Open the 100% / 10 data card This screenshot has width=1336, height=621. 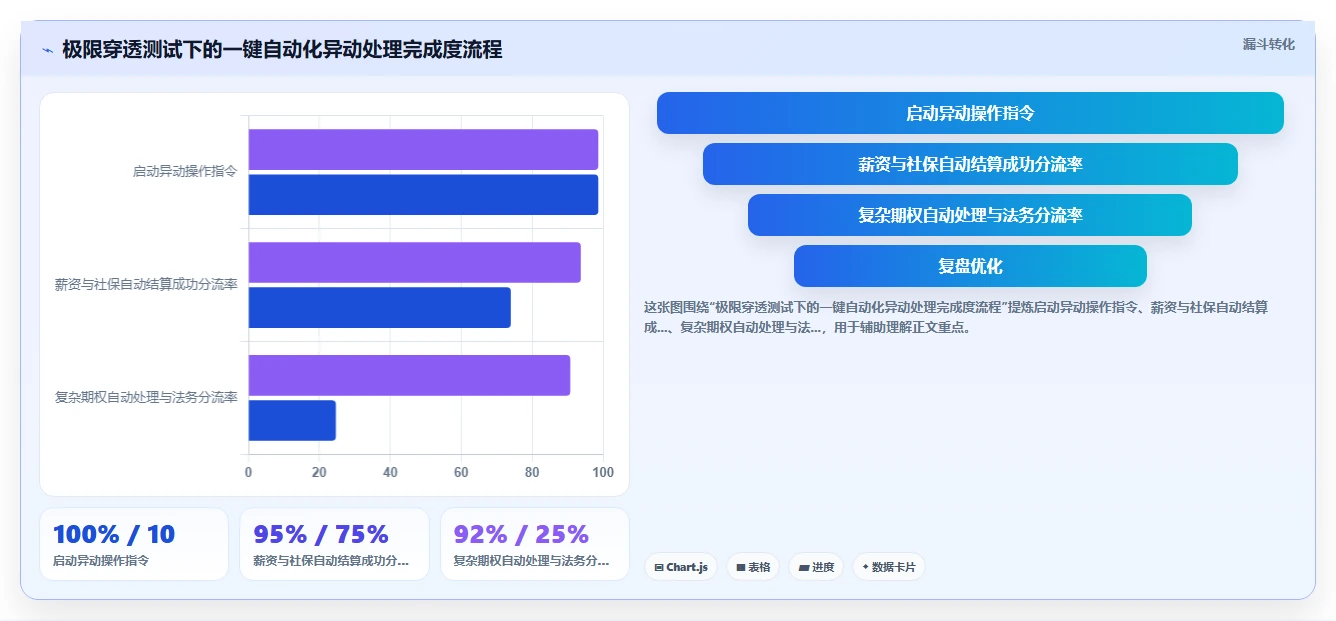tap(134, 544)
